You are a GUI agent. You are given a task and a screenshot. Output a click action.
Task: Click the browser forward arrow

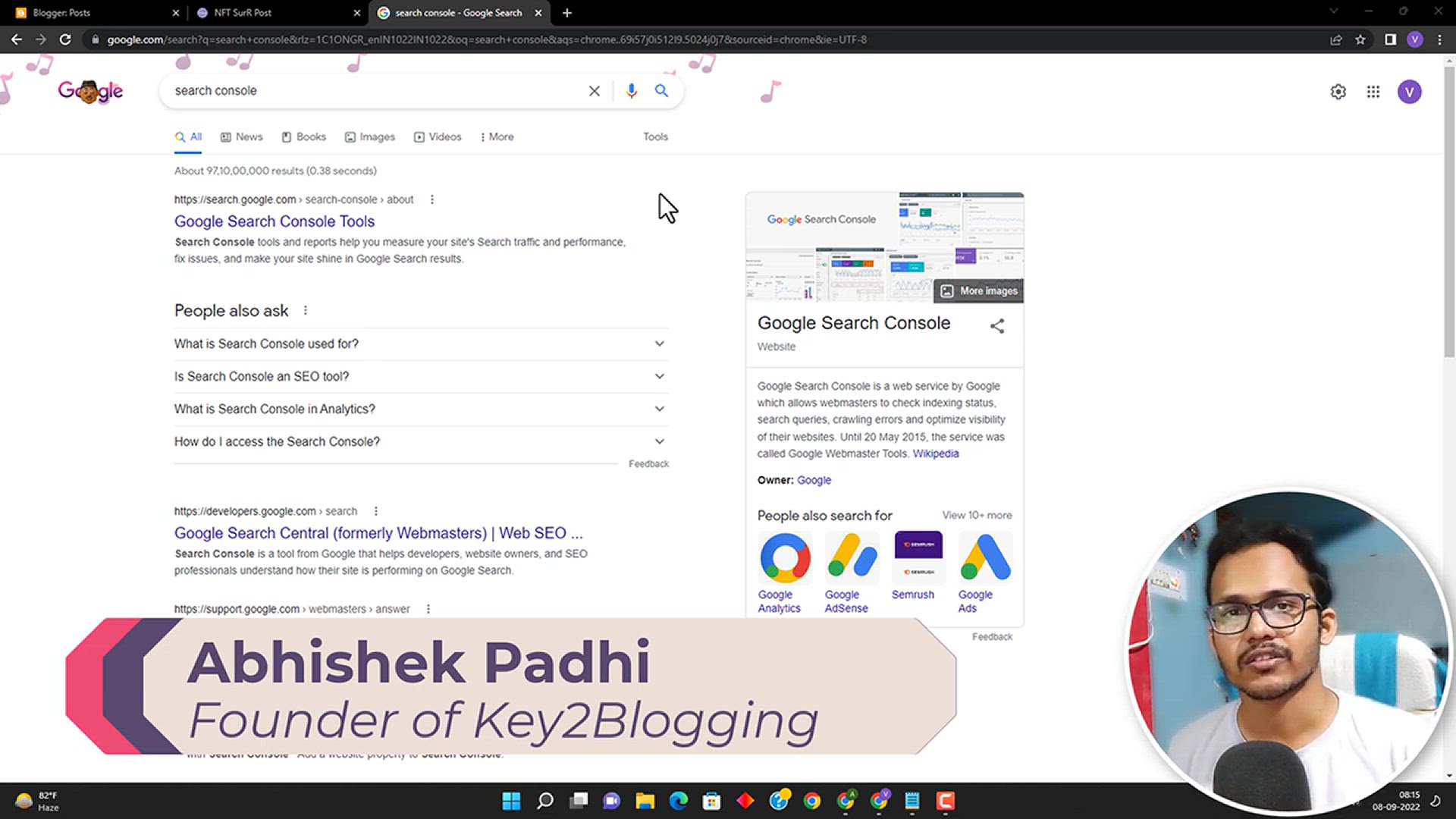(x=41, y=39)
